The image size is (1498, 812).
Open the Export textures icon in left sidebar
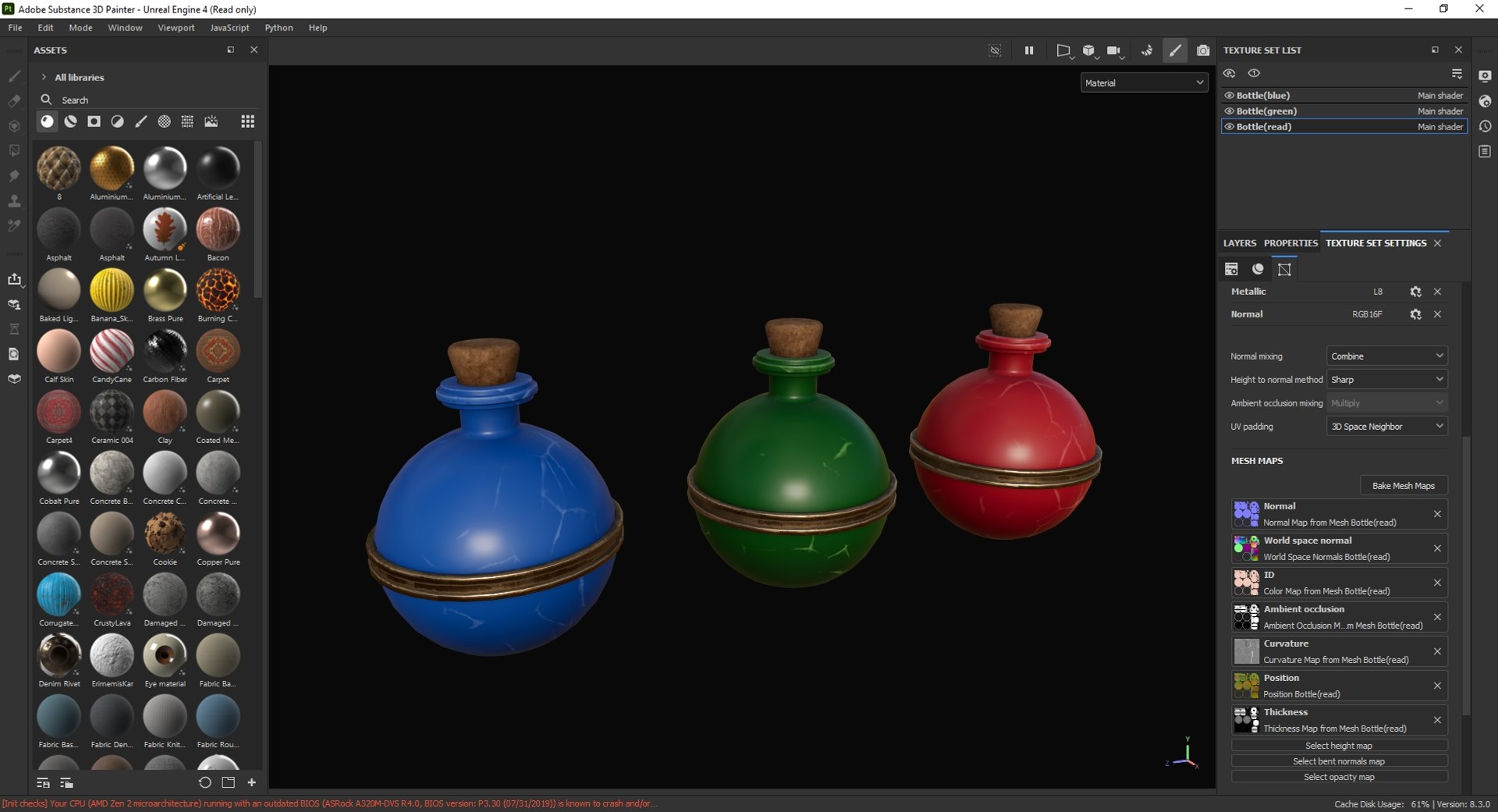click(x=14, y=279)
